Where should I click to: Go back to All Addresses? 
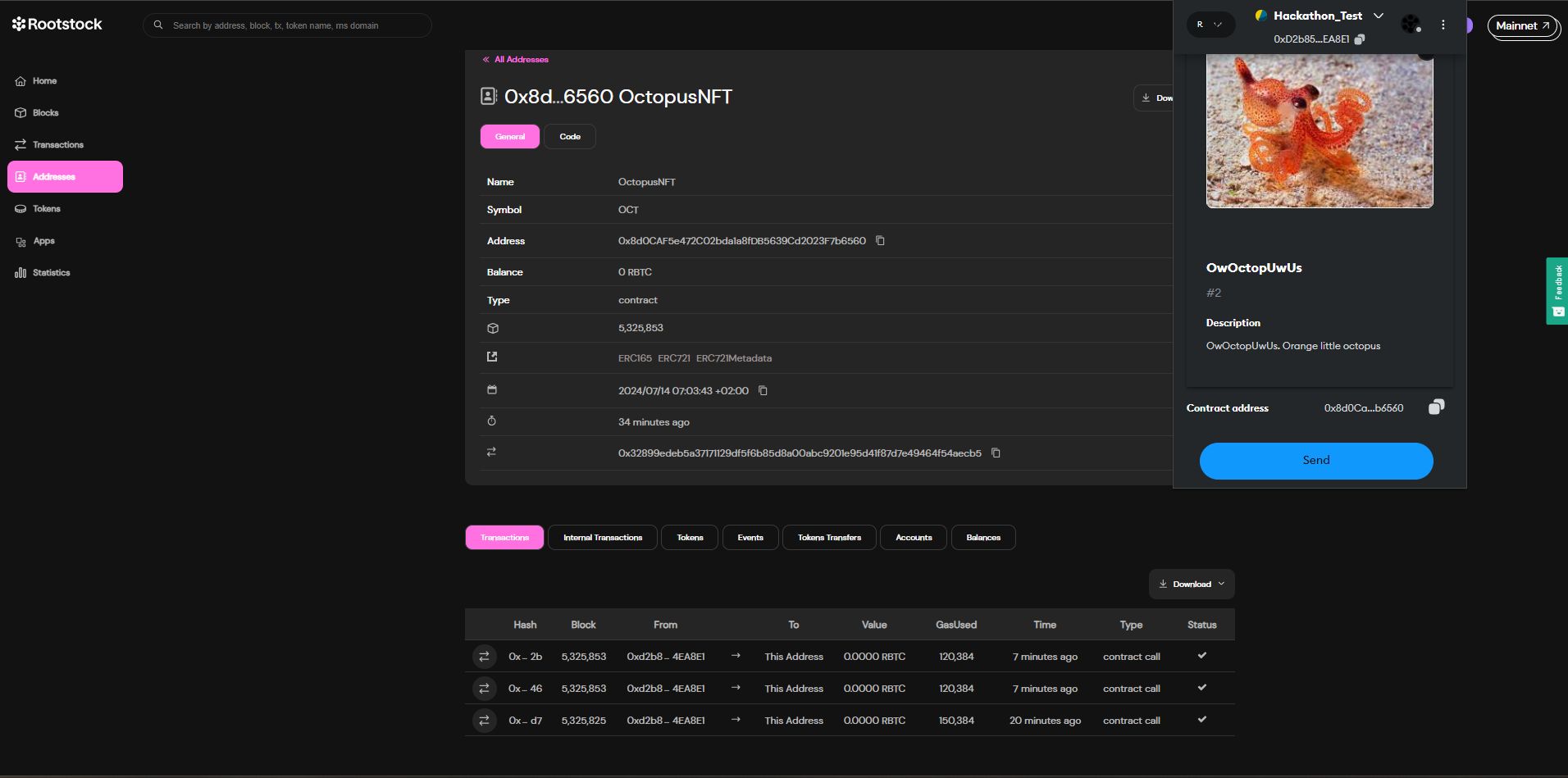pos(516,60)
